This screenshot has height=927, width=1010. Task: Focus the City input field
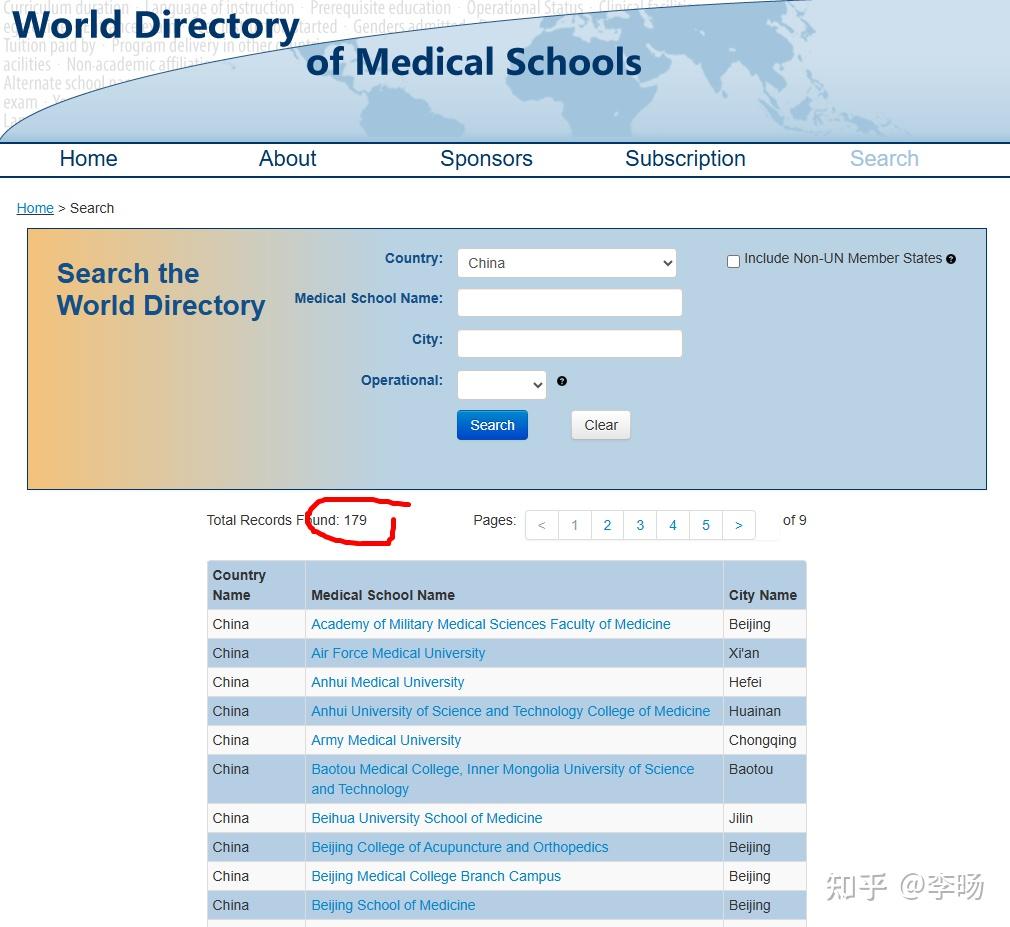569,343
